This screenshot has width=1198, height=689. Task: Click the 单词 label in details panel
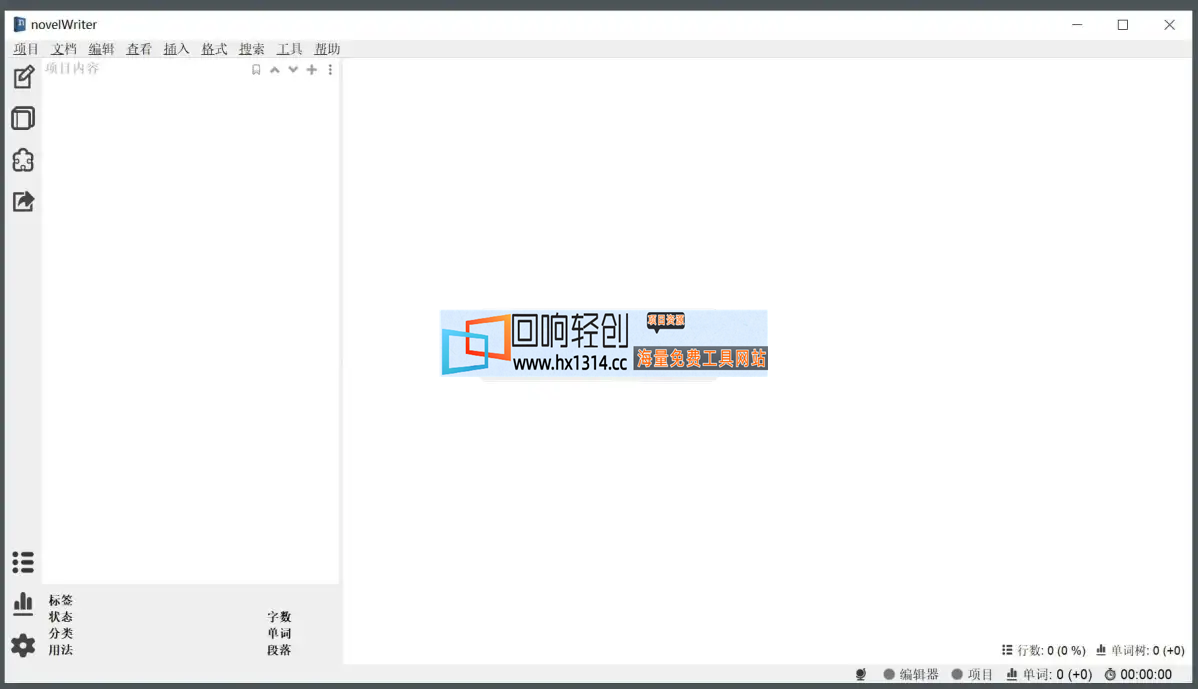pyautogui.click(x=280, y=633)
